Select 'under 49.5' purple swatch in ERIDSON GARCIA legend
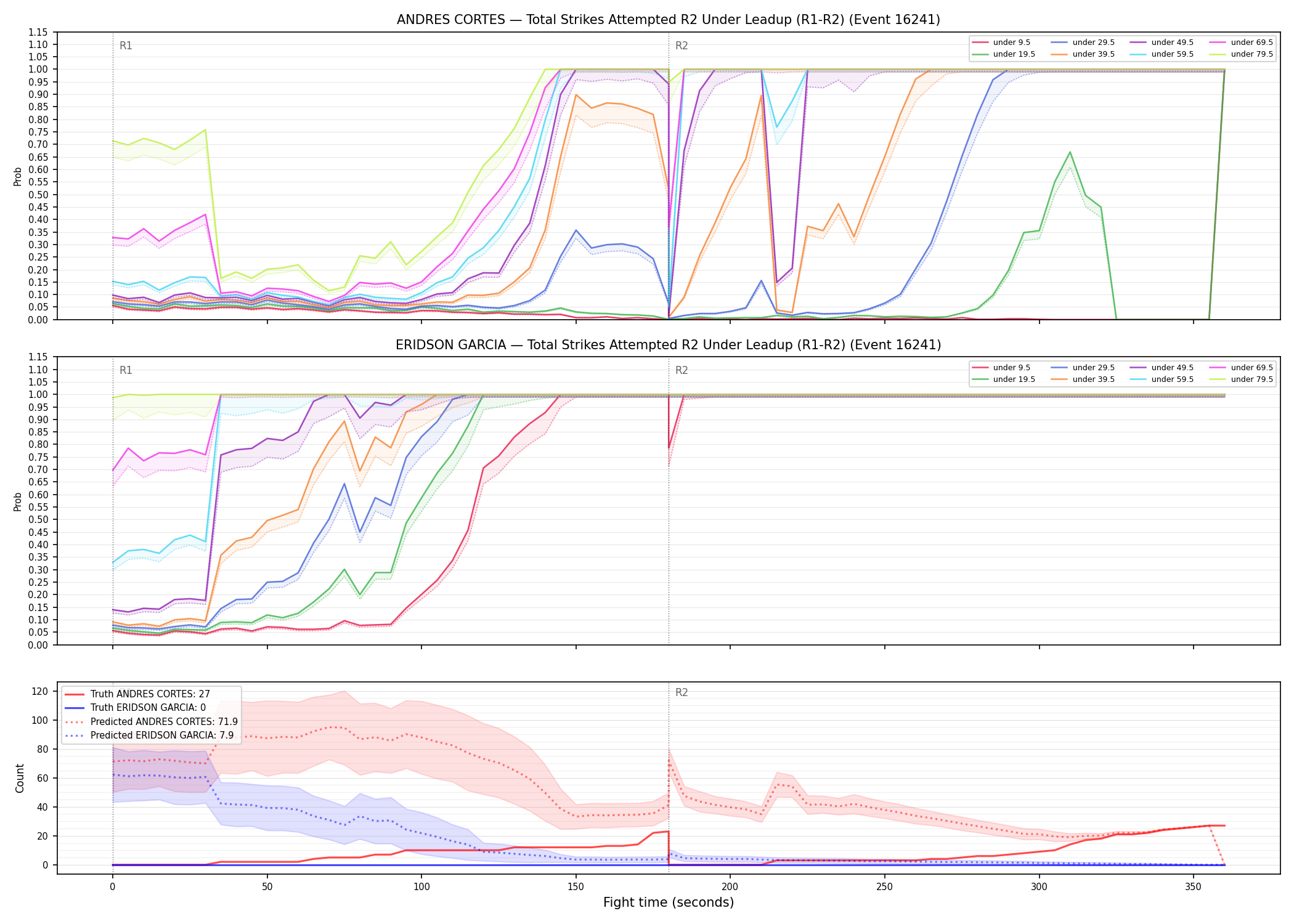Viewport: 1294px width, 924px height. (x=1139, y=368)
